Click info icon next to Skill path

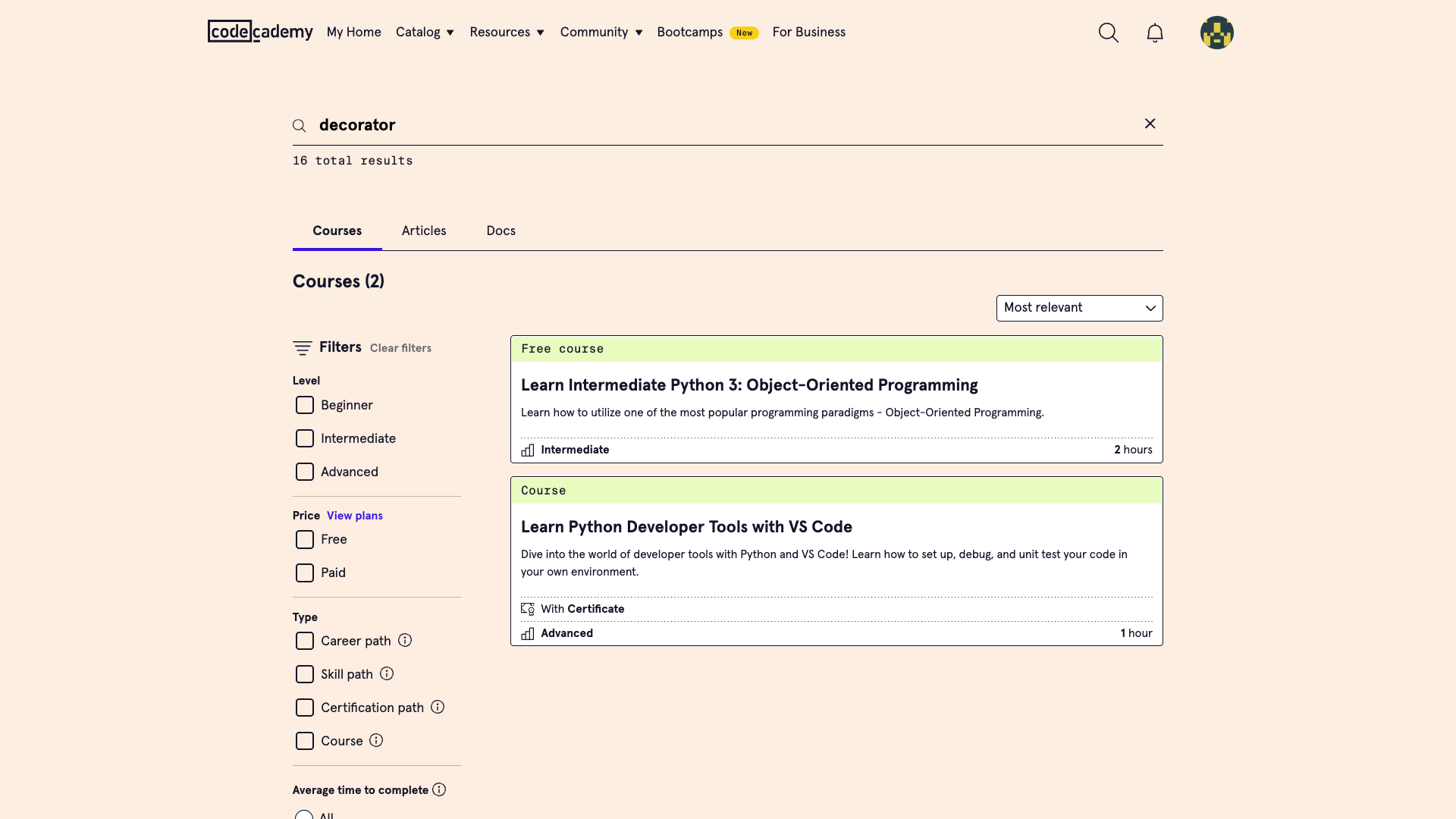pyautogui.click(x=387, y=673)
